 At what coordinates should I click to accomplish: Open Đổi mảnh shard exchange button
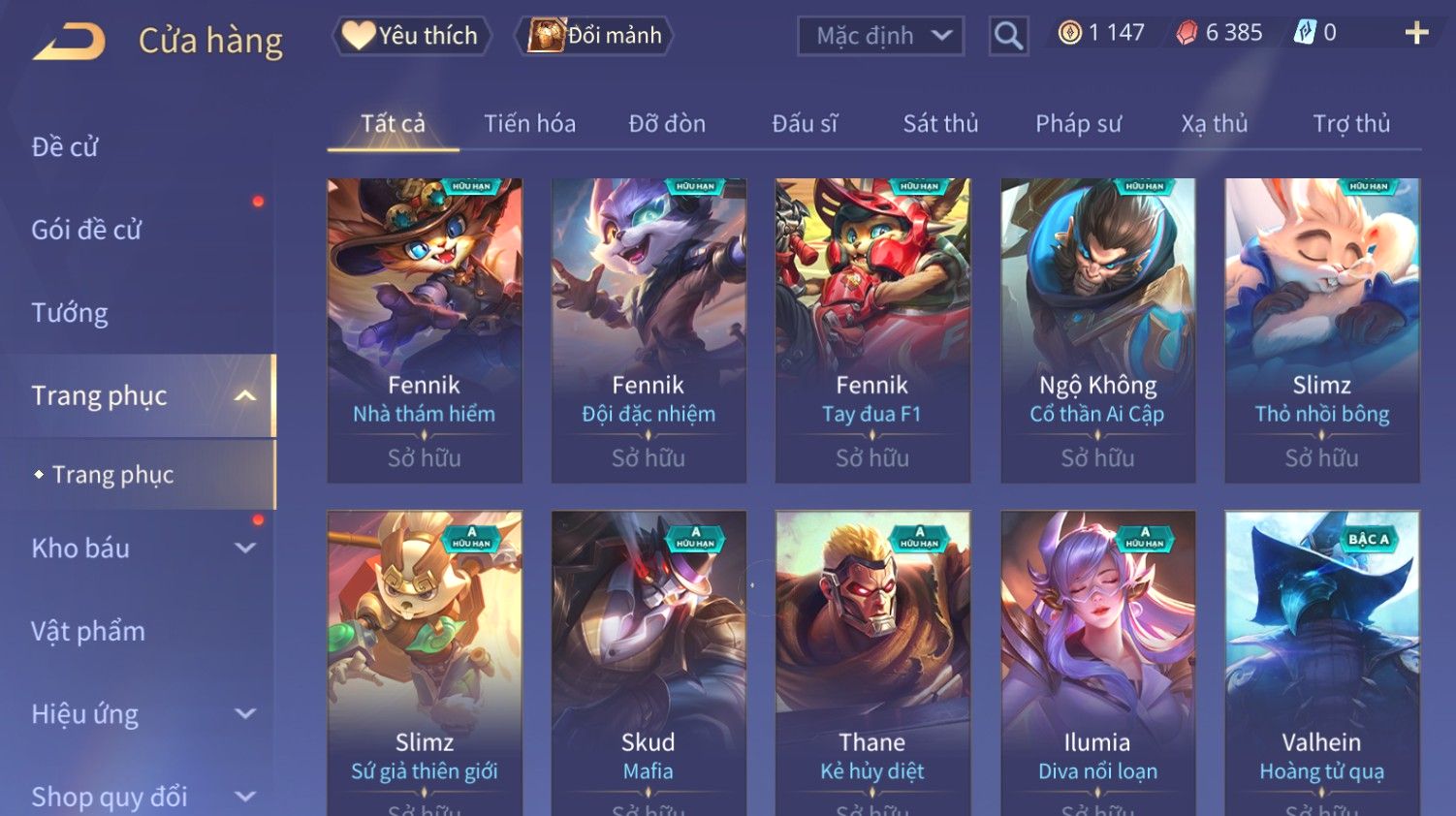pyautogui.click(x=593, y=36)
